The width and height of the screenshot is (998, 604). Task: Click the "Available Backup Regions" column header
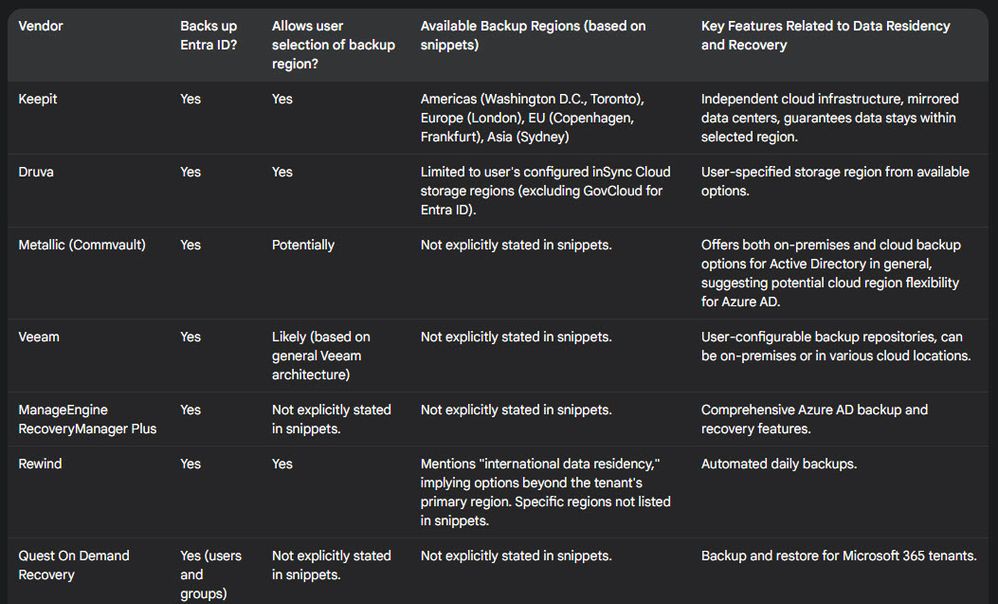(533, 35)
